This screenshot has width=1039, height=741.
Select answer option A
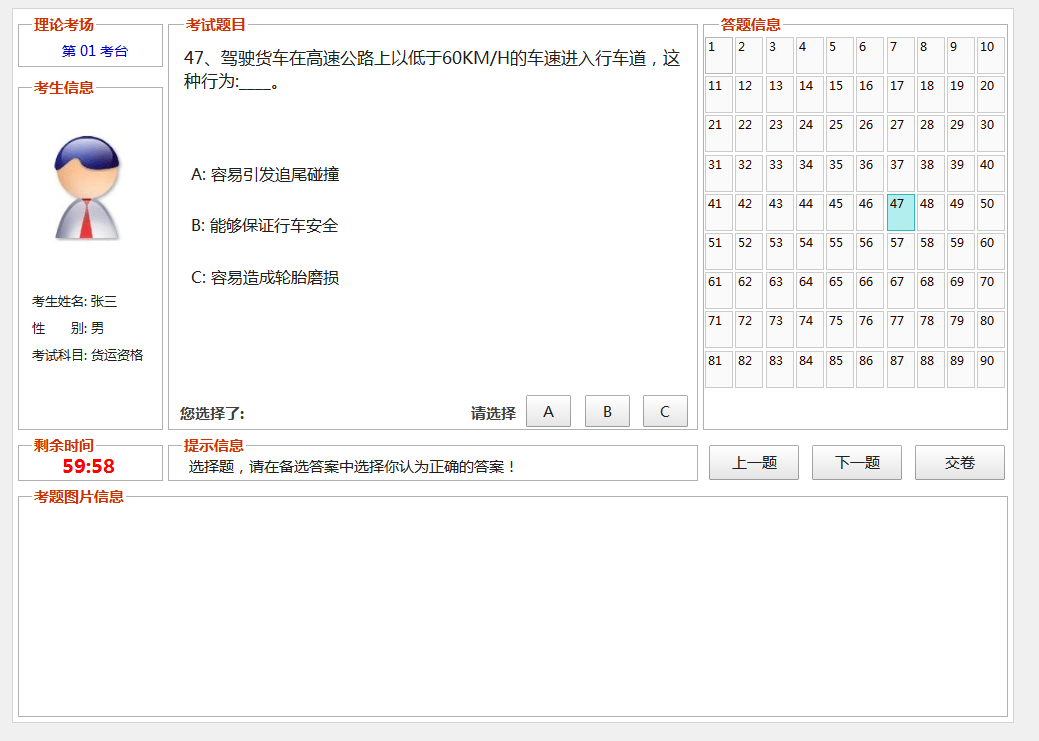548,410
